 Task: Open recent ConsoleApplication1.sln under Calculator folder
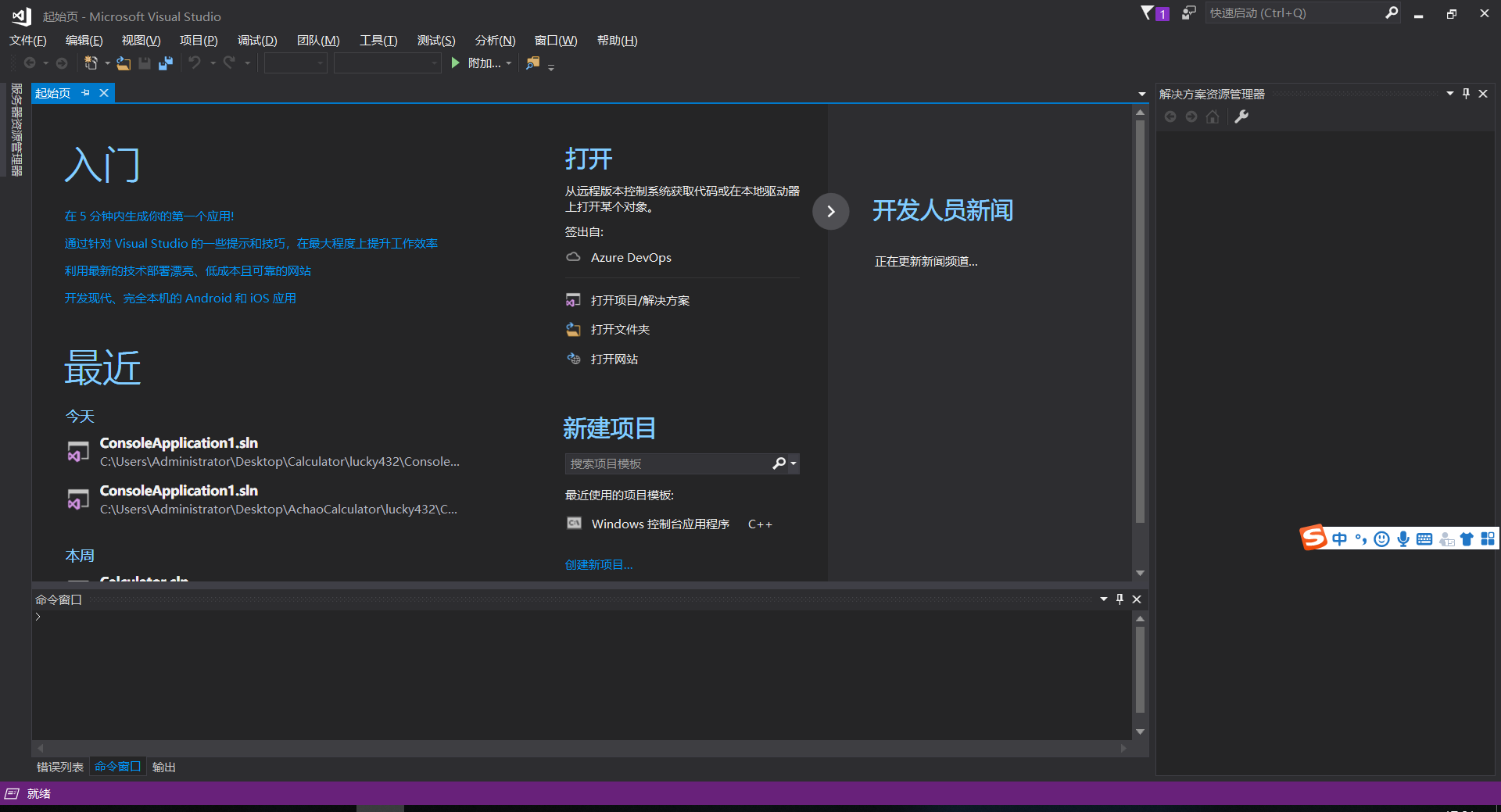click(264, 452)
